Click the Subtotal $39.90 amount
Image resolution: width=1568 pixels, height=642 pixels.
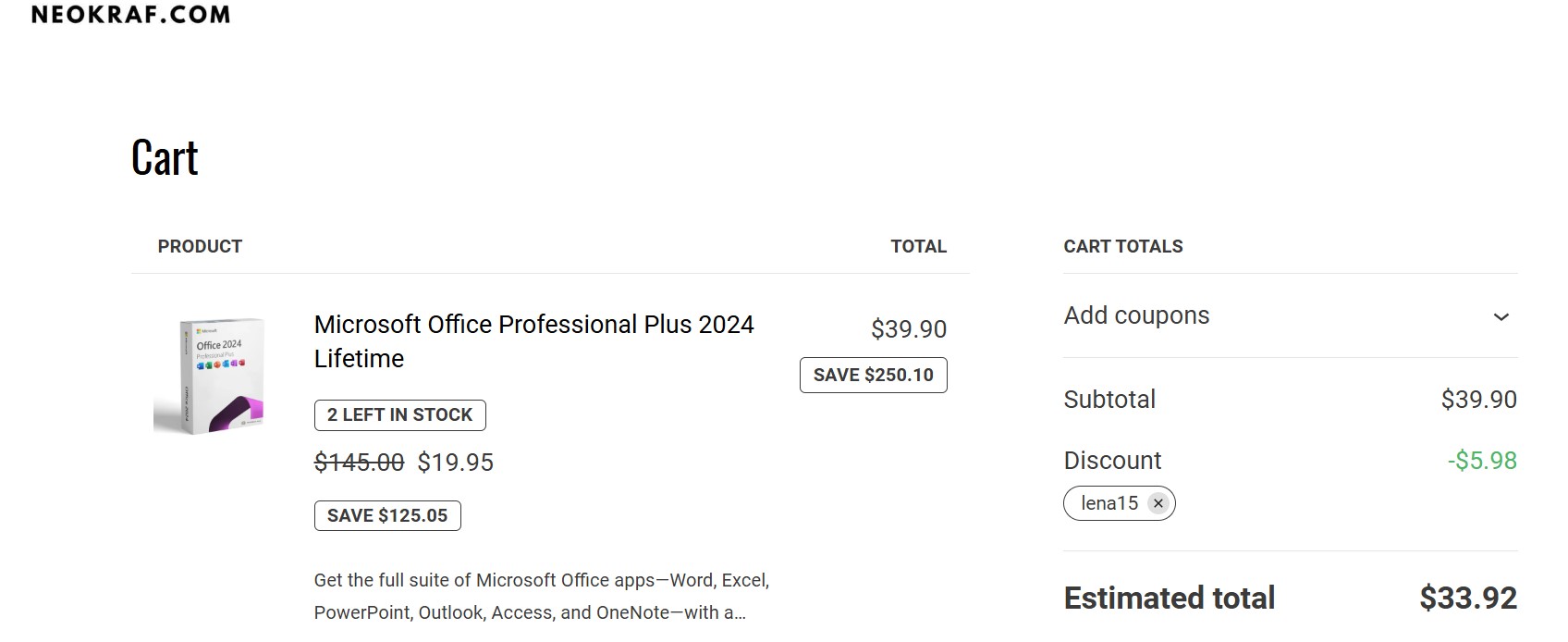(1478, 400)
